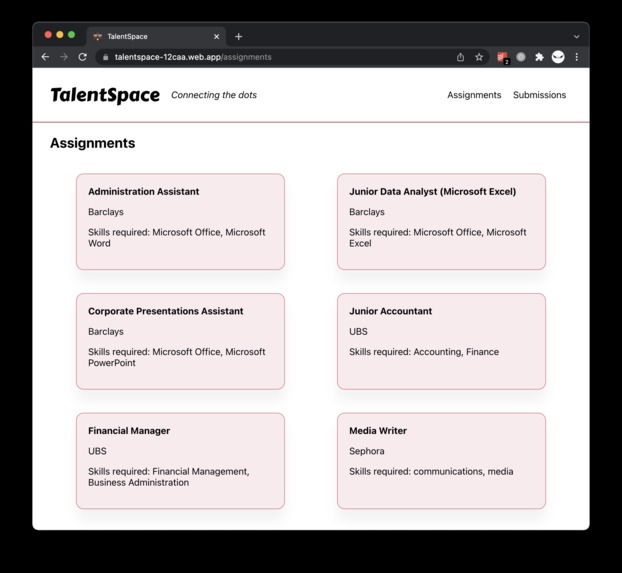Viewport: 622px width, 573px height.
Task: Open the red extension with badge 2
Action: pos(503,58)
